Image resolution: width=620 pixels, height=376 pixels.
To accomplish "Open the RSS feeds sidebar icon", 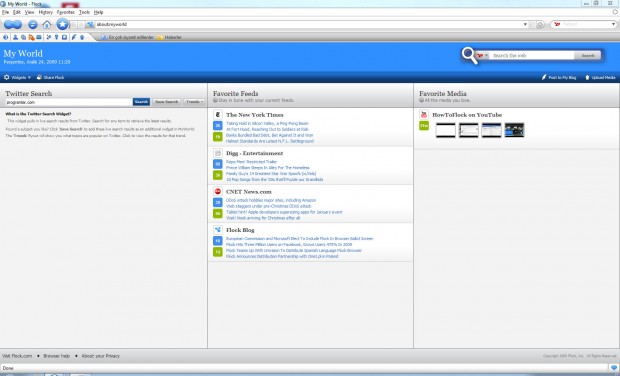I will 32,37.
